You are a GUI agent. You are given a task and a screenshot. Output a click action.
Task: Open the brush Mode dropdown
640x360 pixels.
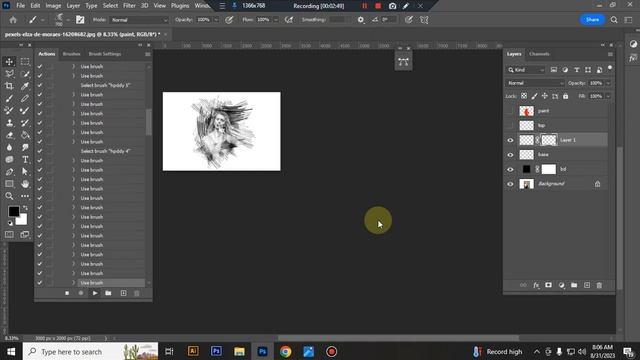point(139,20)
